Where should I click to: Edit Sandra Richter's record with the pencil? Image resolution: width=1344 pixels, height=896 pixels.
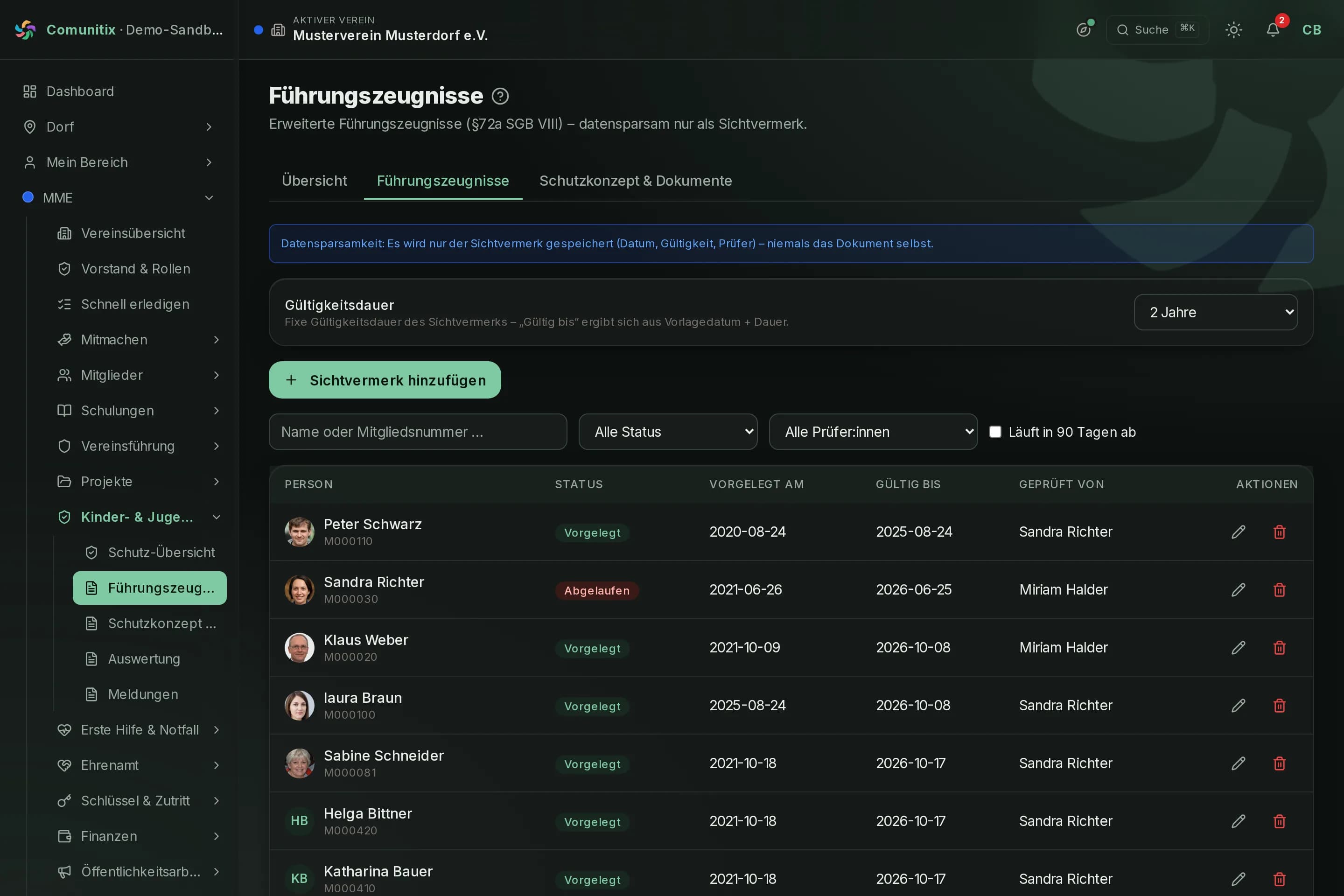point(1238,590)
